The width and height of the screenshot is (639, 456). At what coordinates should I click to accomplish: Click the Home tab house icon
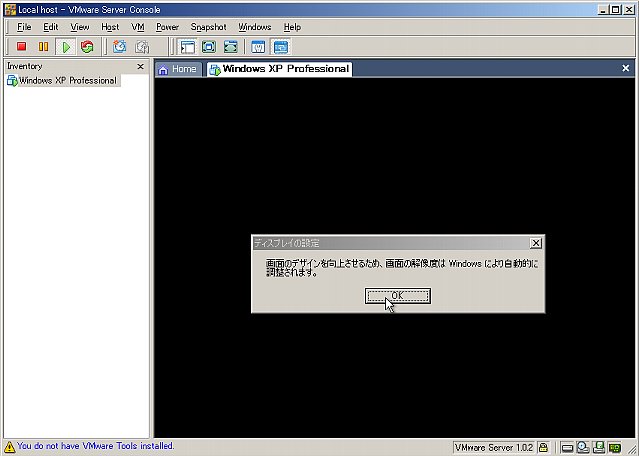tap(163, 70)
